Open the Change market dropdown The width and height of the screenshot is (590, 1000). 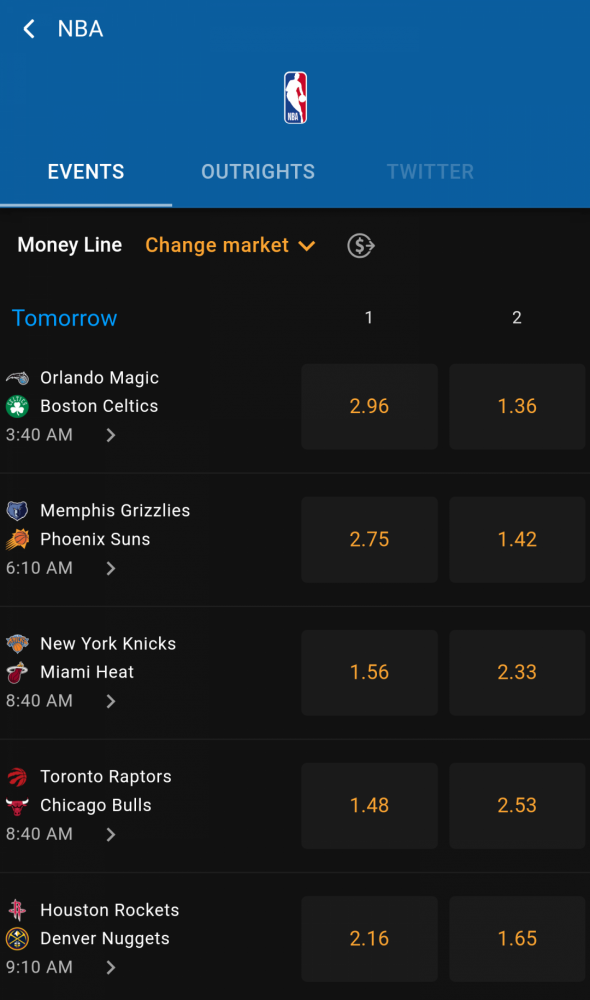click(x=230, y=246)
